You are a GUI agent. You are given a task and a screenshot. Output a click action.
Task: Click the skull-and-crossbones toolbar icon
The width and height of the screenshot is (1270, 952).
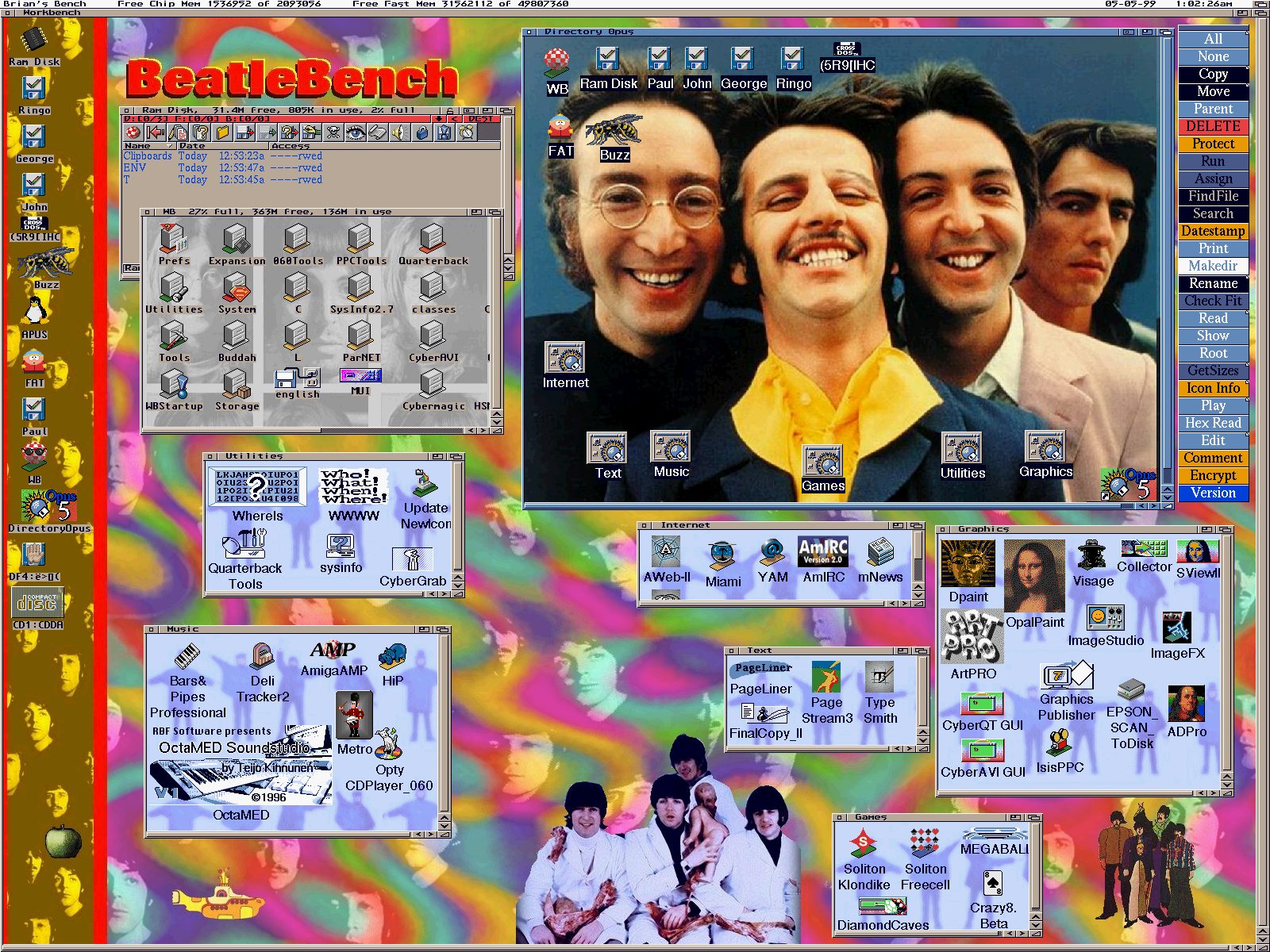click(333, 132)
